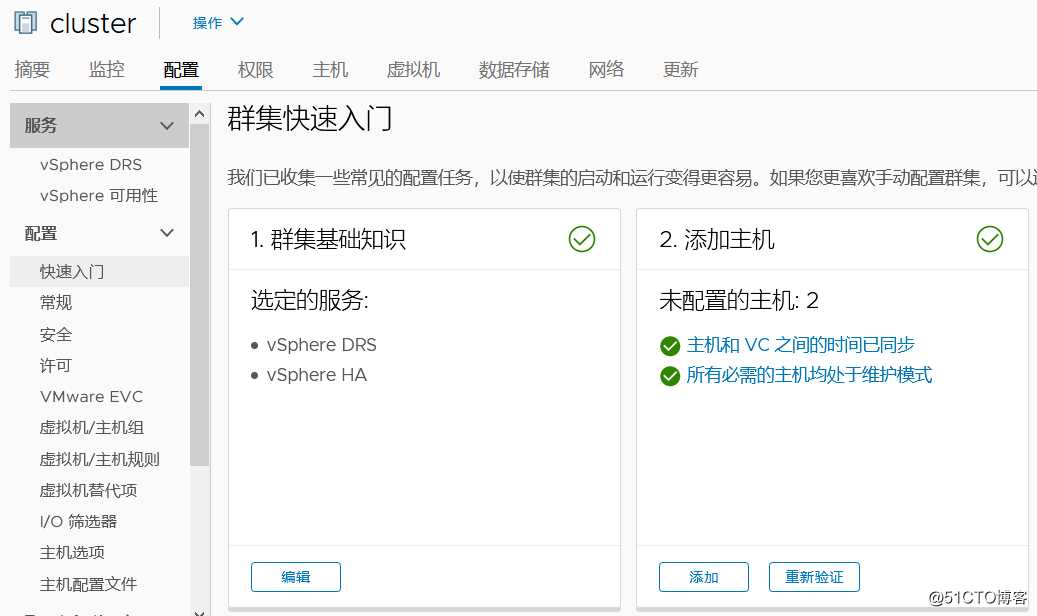This screenshot has width=1037, height=616.
Task: Click the green check icon beside 群集基础知识
Action: (582, 239)
